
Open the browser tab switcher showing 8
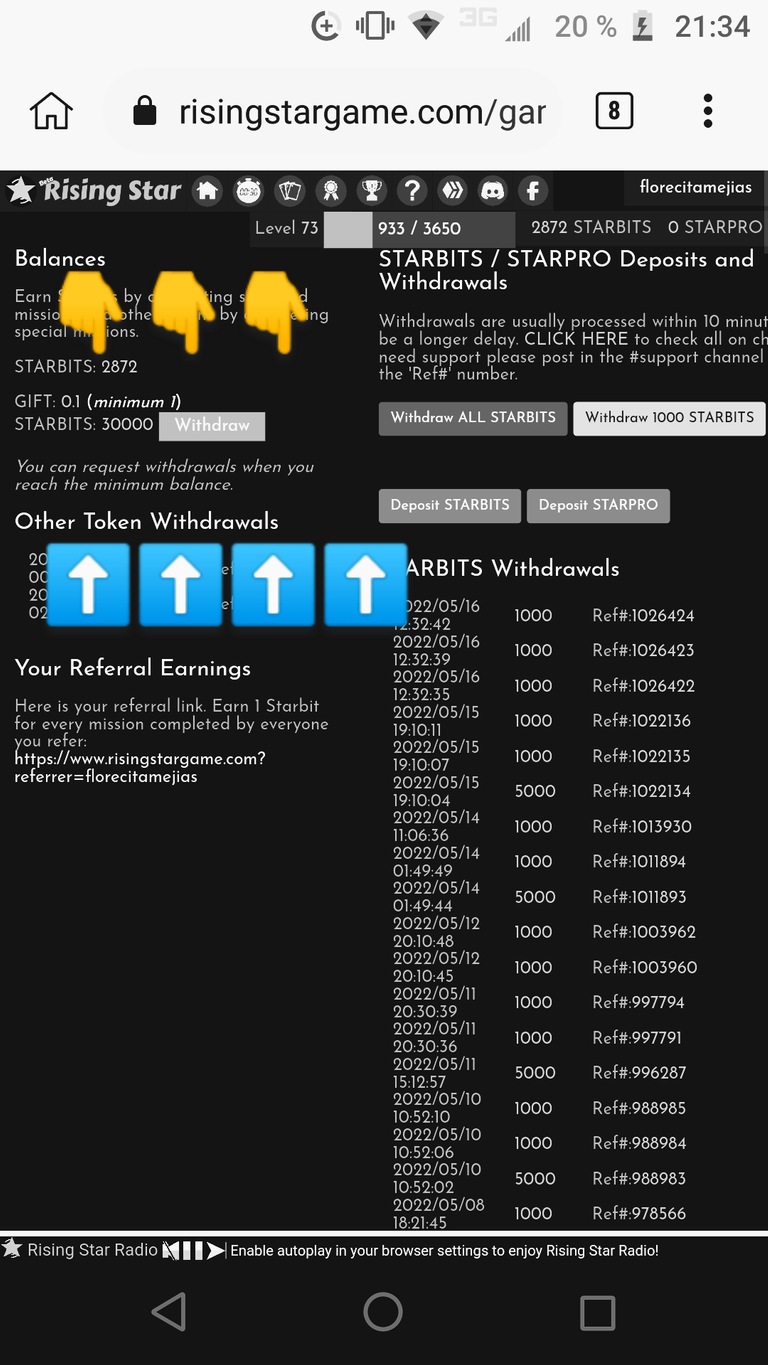(x=614, y=111)
